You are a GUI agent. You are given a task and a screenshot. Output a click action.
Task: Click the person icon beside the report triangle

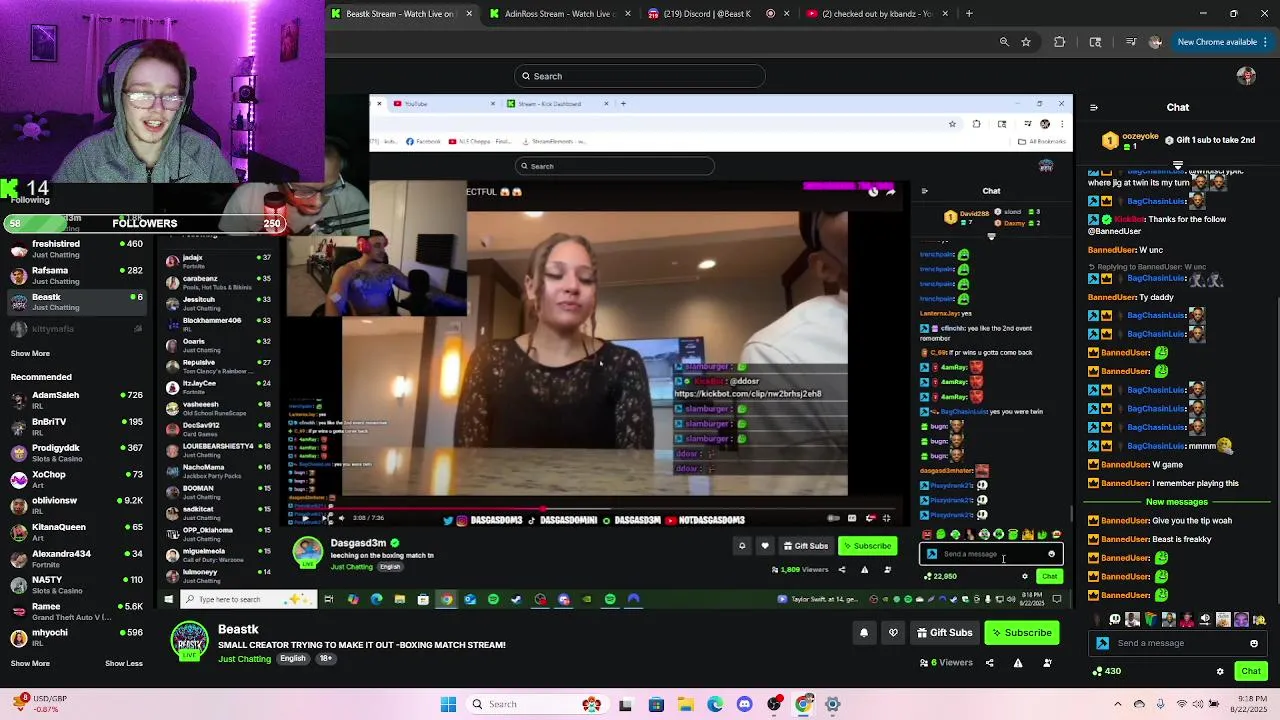point(1045,662)
